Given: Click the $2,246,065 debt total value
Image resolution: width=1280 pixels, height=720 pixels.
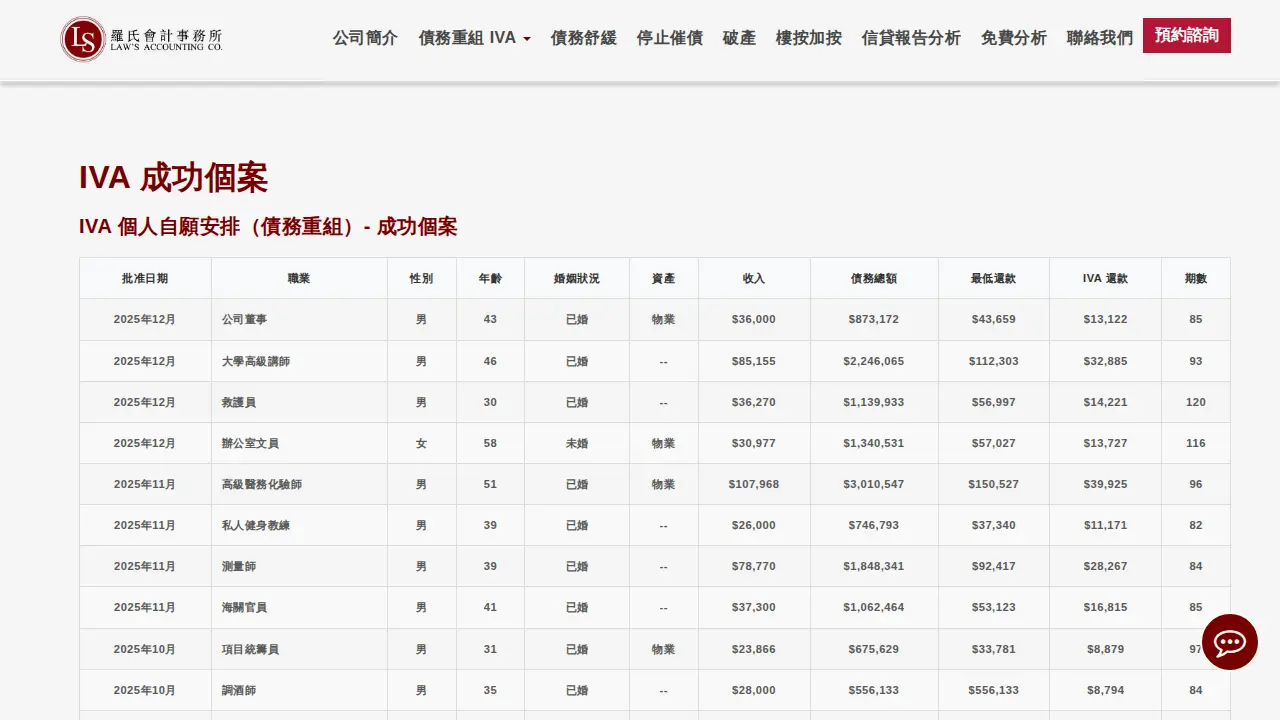Looking at the screenshot, I should click(874, 361).
